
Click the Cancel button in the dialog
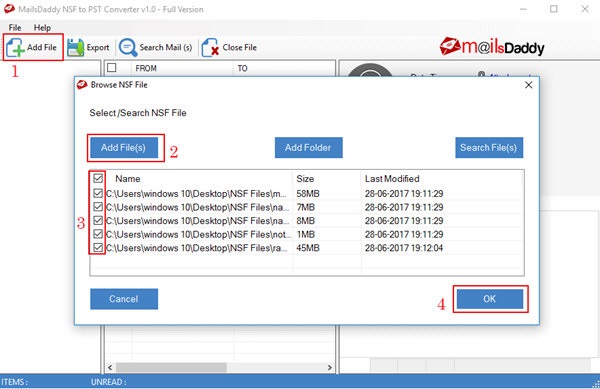point(124,299)
